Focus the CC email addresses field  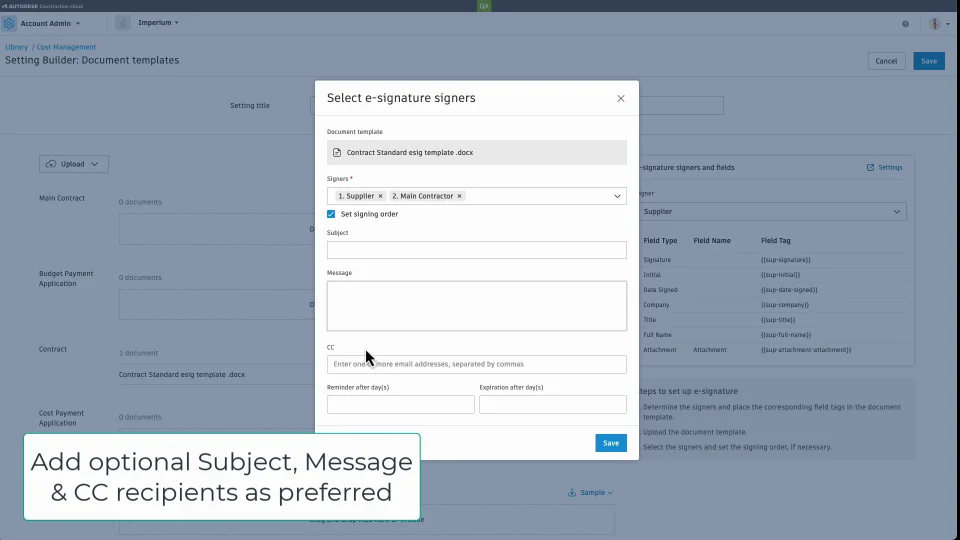click(476, 364)
